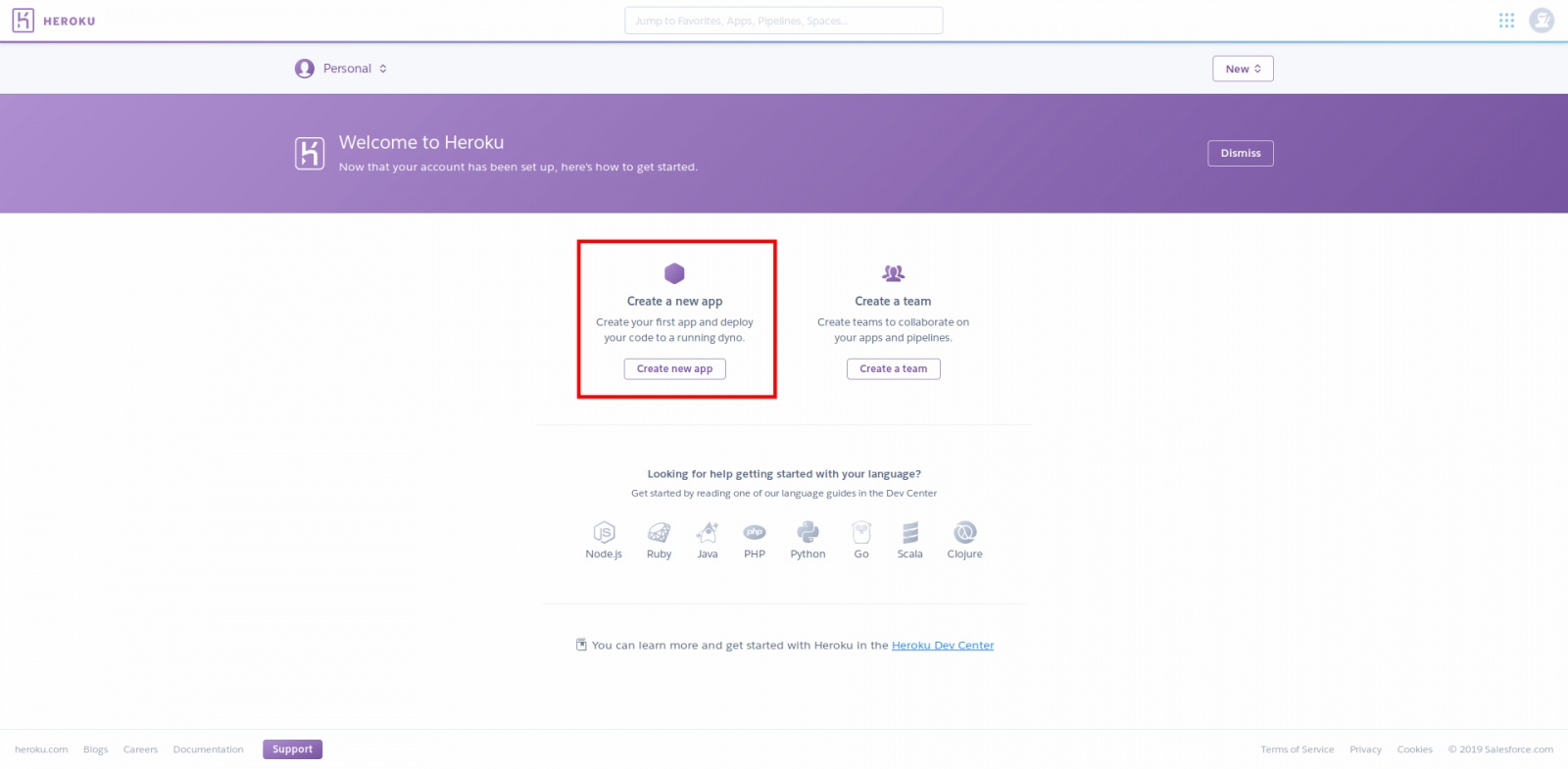Open the Scala language guide
1568x769 pixels.
[910, 541]
